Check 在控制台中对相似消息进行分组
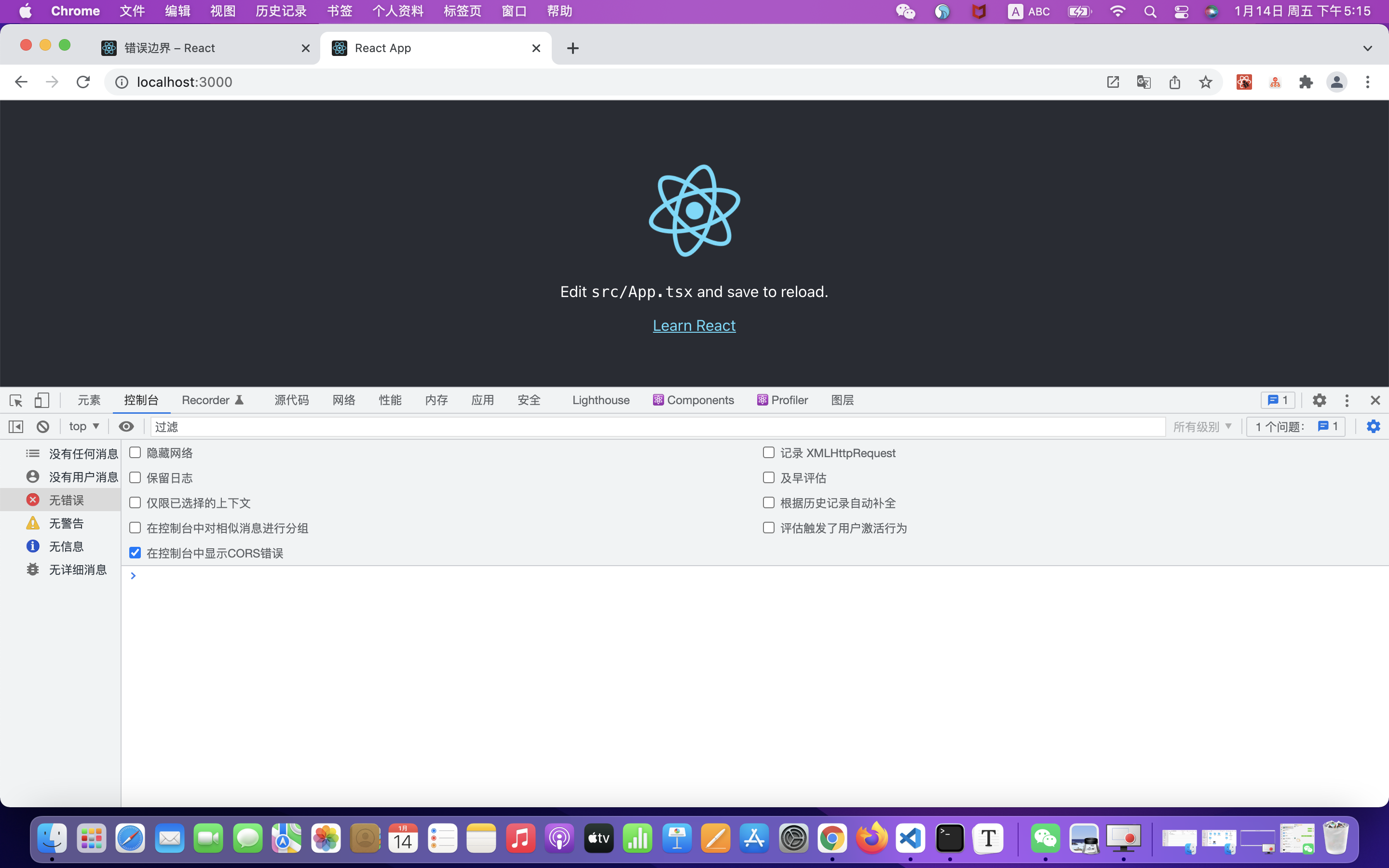The width and height of the screenshot is (1389, 868). coord(135,528)
